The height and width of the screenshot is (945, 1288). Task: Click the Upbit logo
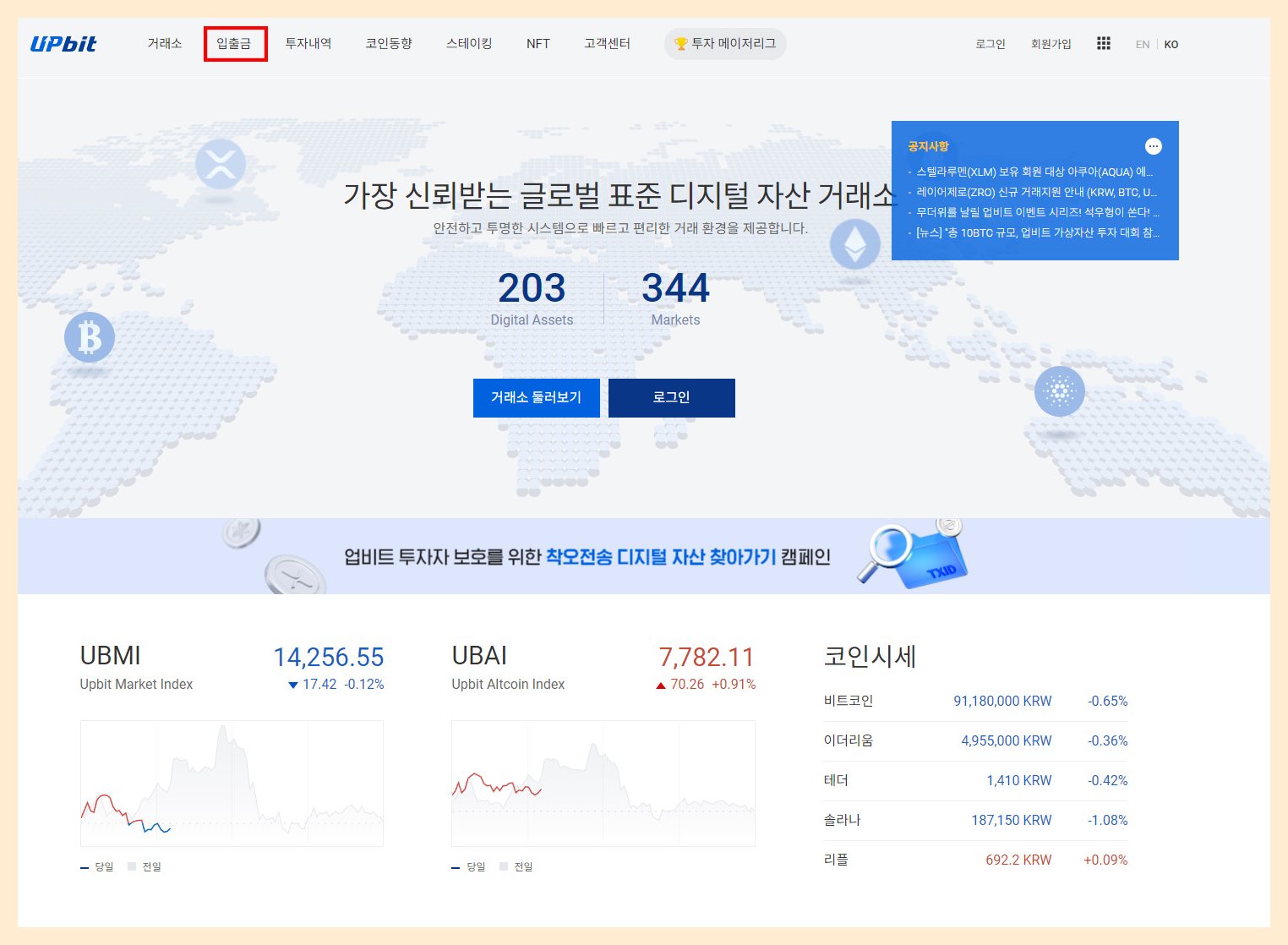63,44
